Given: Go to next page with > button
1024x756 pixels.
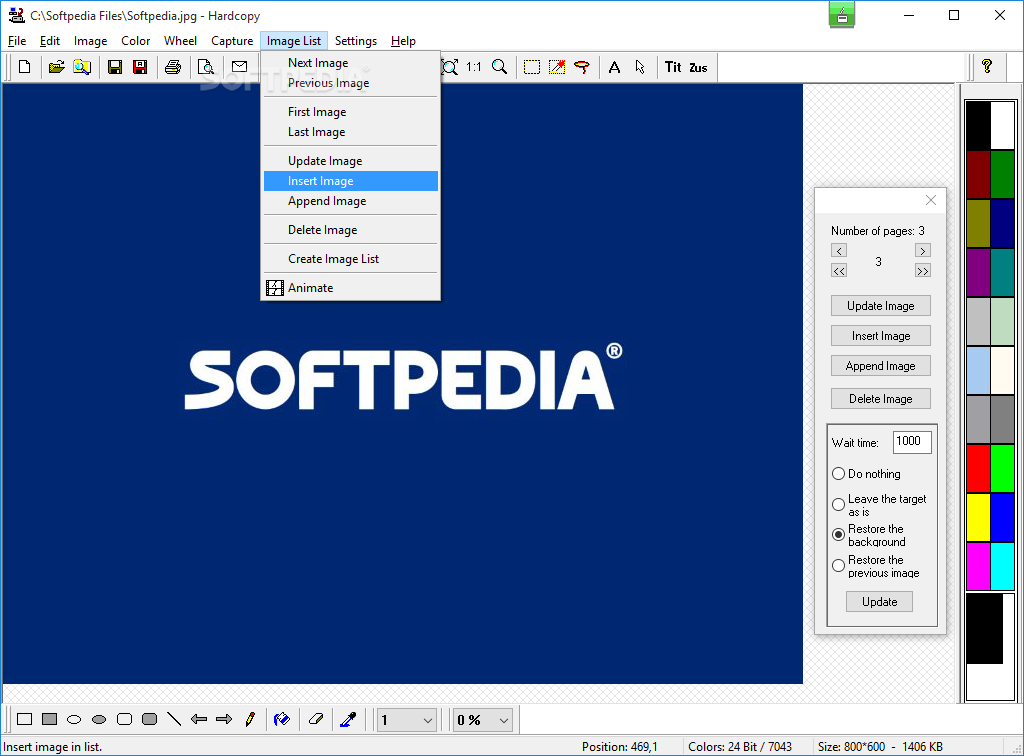Looking at the screenshot, I should coord(922,251).
